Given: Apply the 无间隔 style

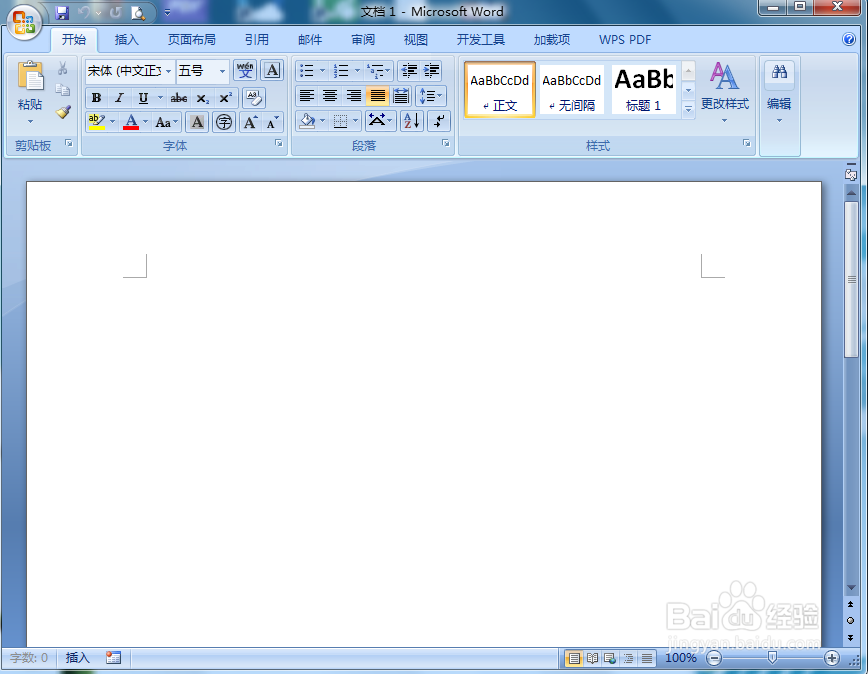Looking at the screenshot, I should tap(572, 89).
